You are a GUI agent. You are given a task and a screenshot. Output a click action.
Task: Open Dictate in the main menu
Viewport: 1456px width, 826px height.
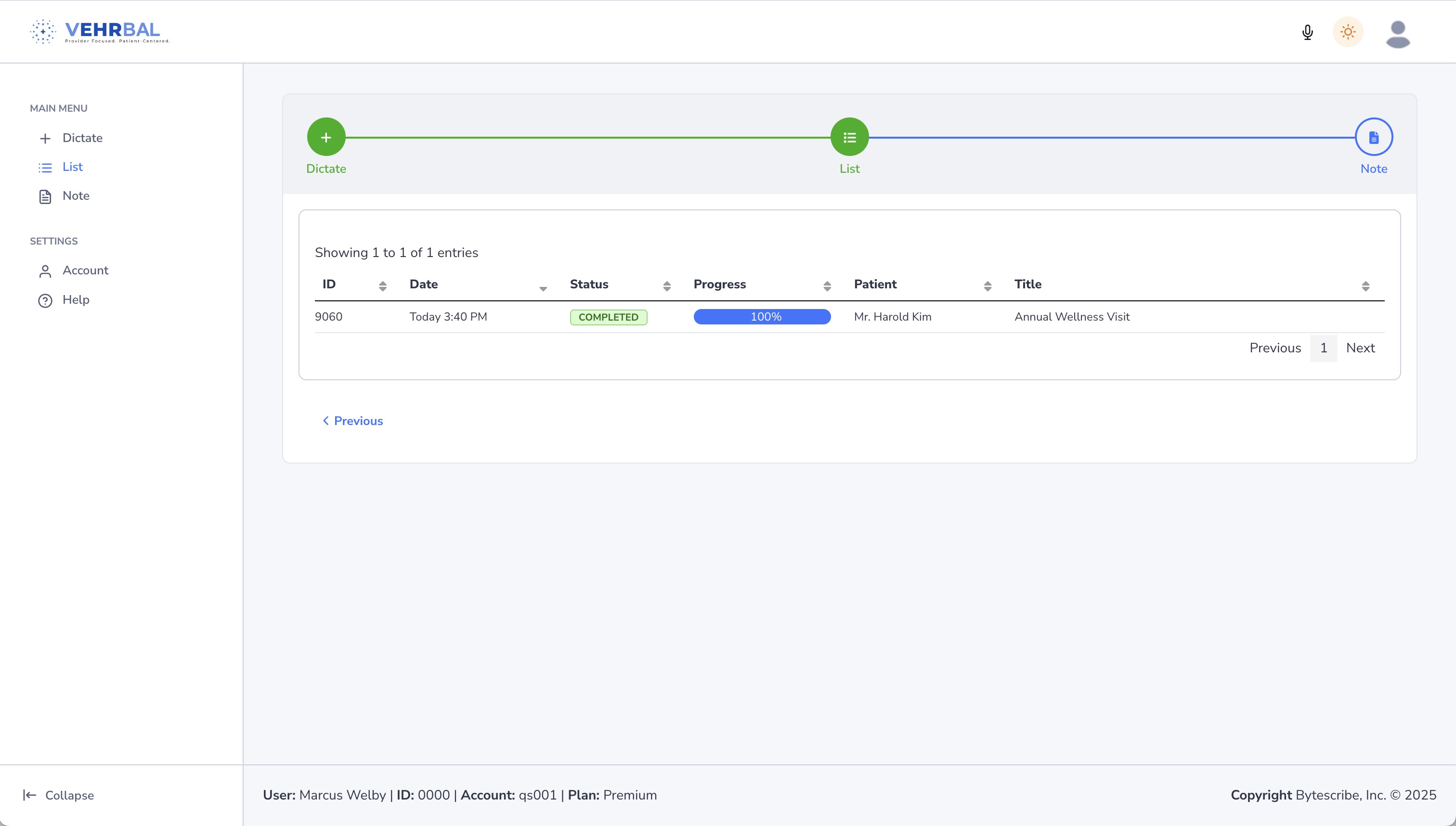click(x=82, y=138)
